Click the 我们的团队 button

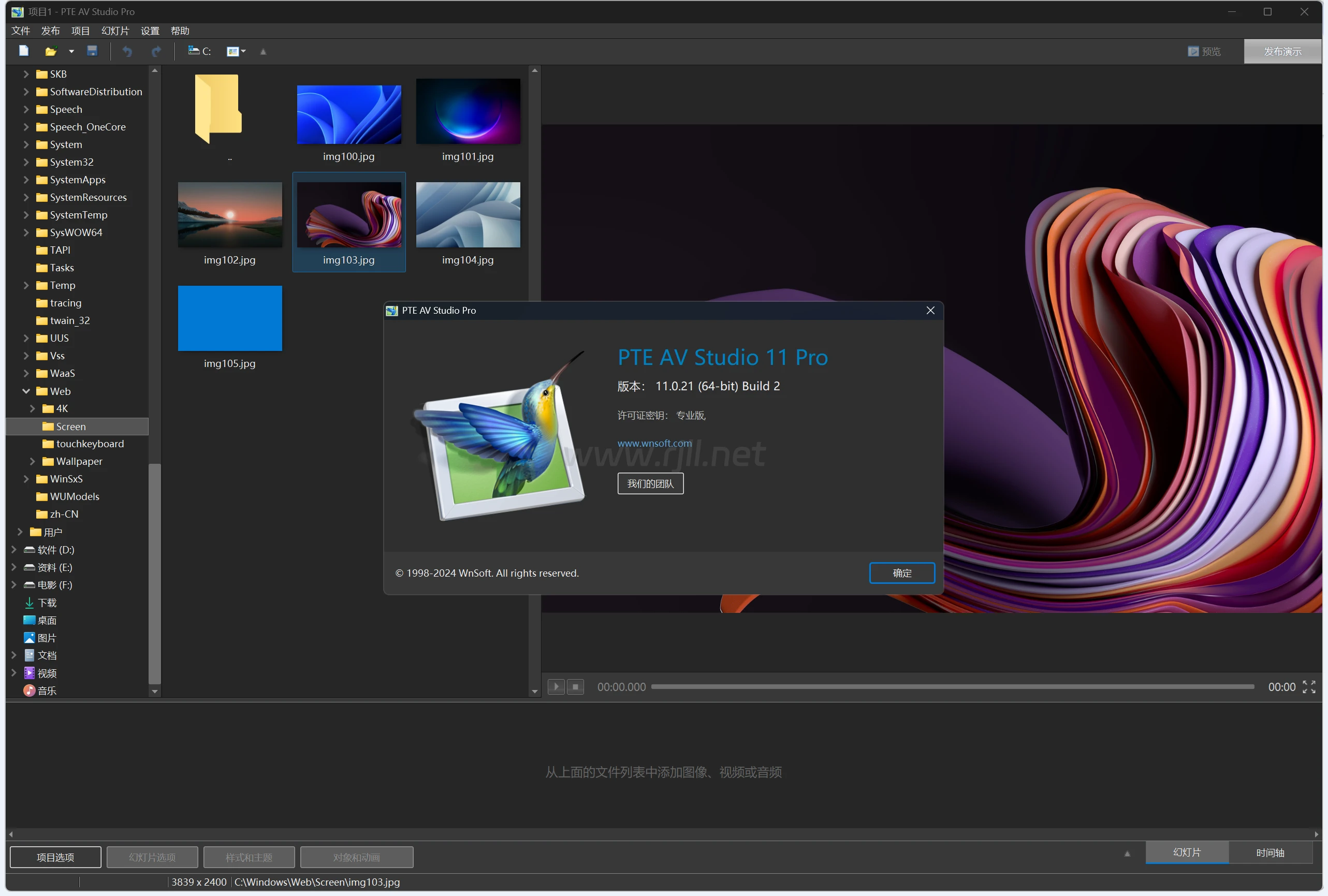pos(652,484)
